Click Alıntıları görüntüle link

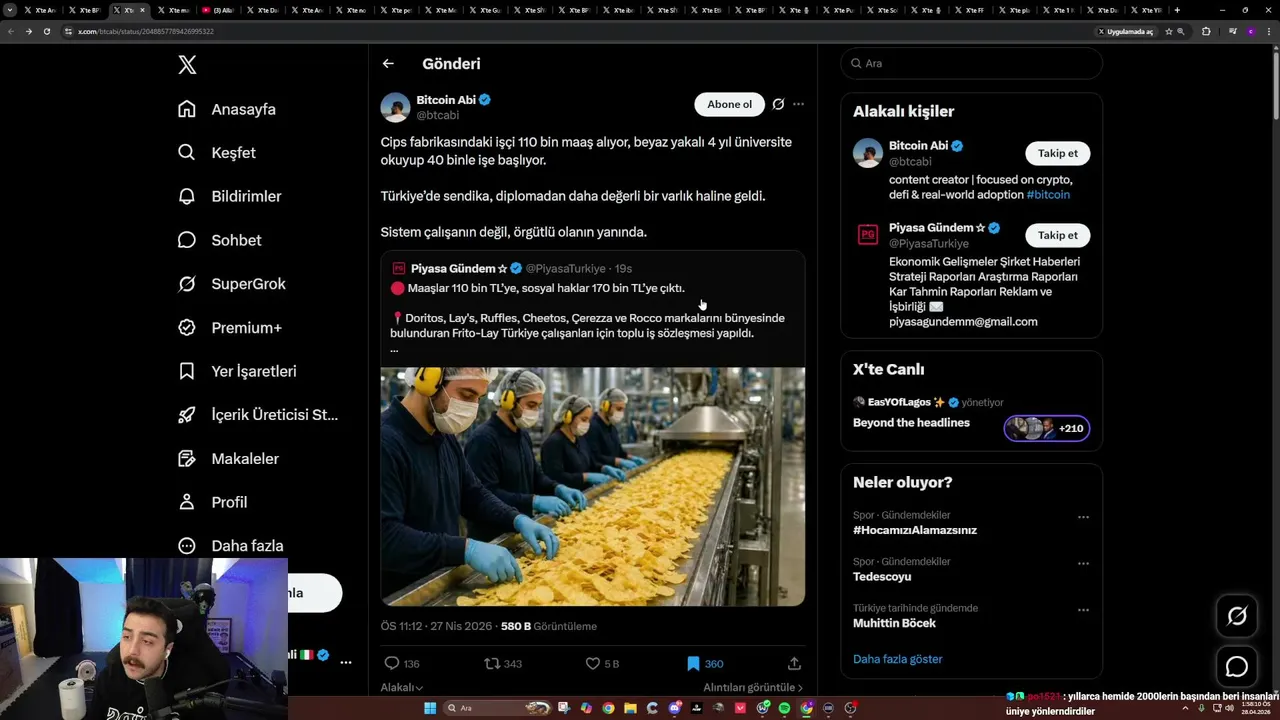pos(753,688)
